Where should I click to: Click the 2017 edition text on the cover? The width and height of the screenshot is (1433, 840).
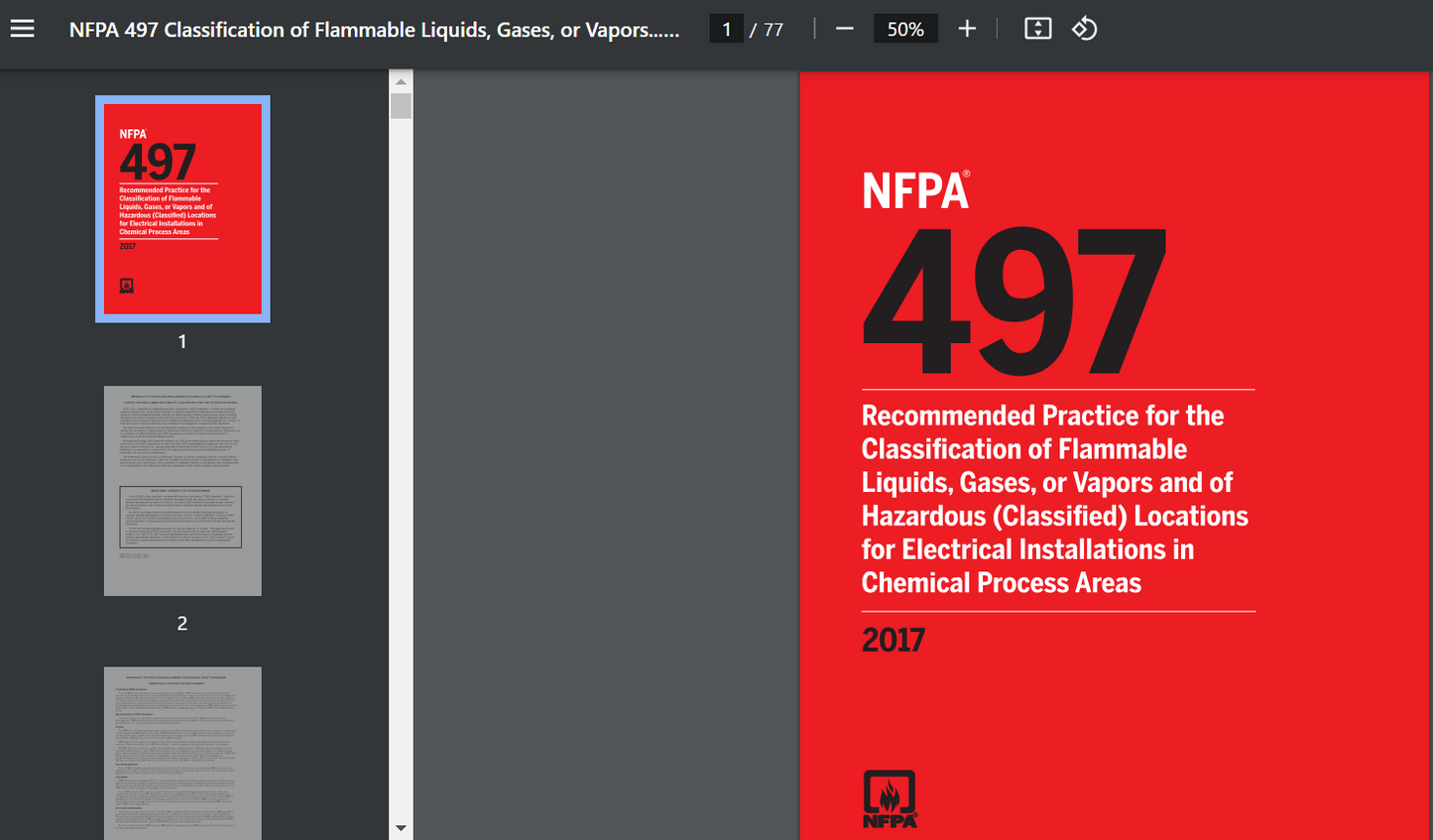892,640
